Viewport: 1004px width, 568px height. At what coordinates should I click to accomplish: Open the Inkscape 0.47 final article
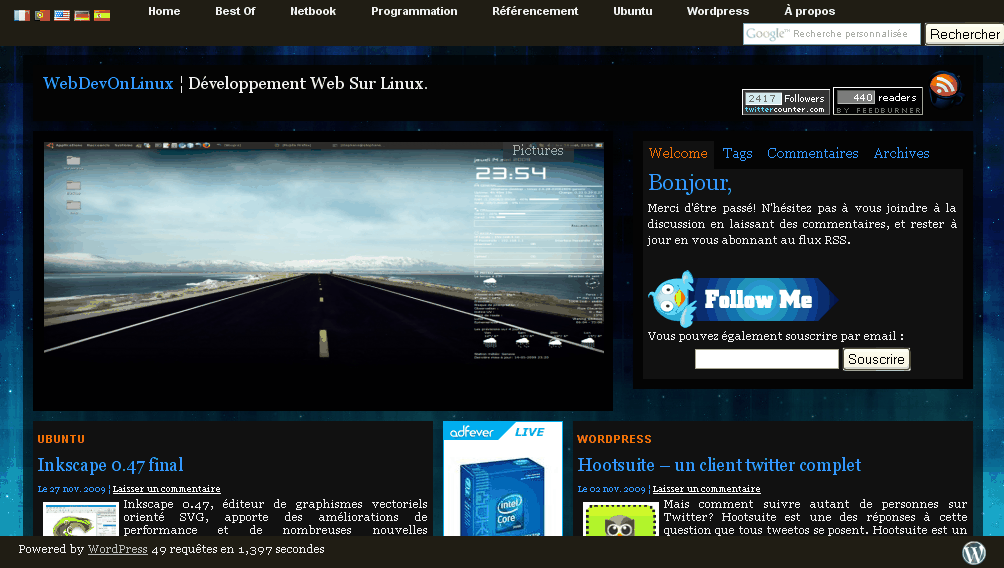[x=110, y=465]
